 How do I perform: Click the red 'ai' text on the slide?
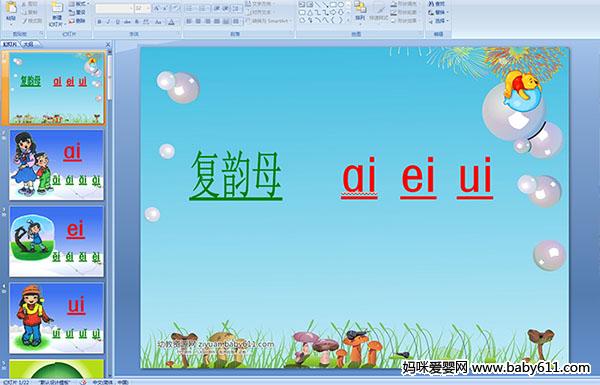[359, 177]
